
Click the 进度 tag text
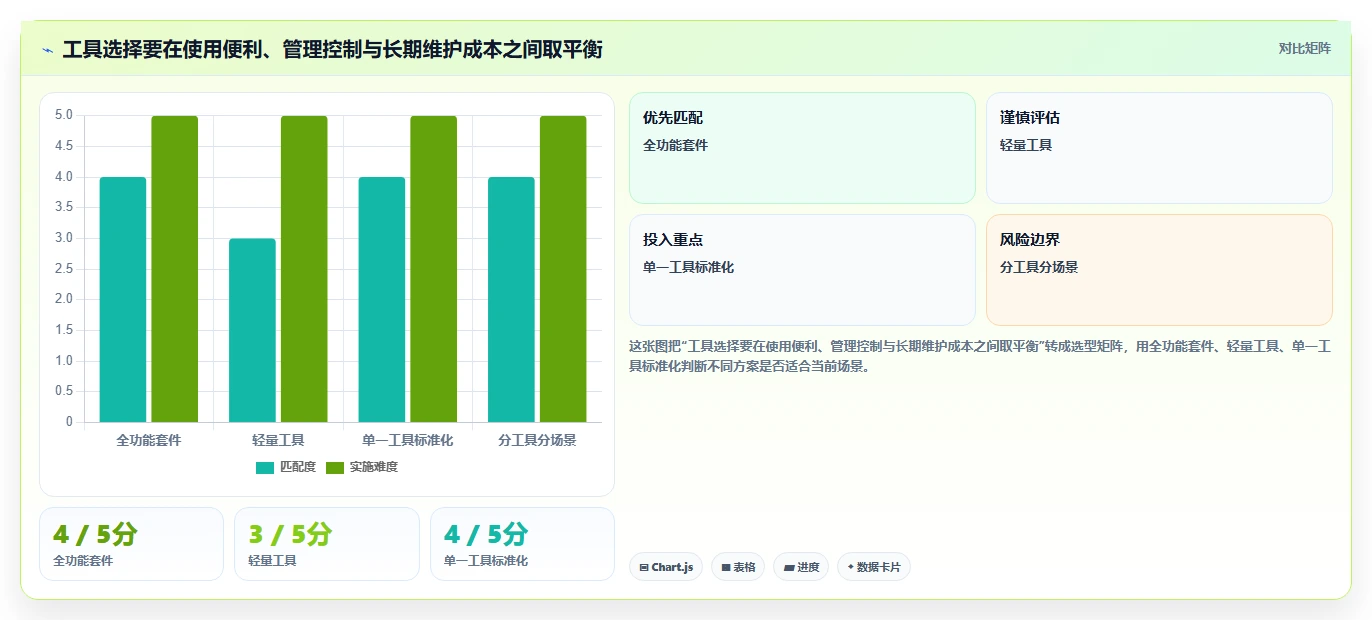(x=809, y=568)
